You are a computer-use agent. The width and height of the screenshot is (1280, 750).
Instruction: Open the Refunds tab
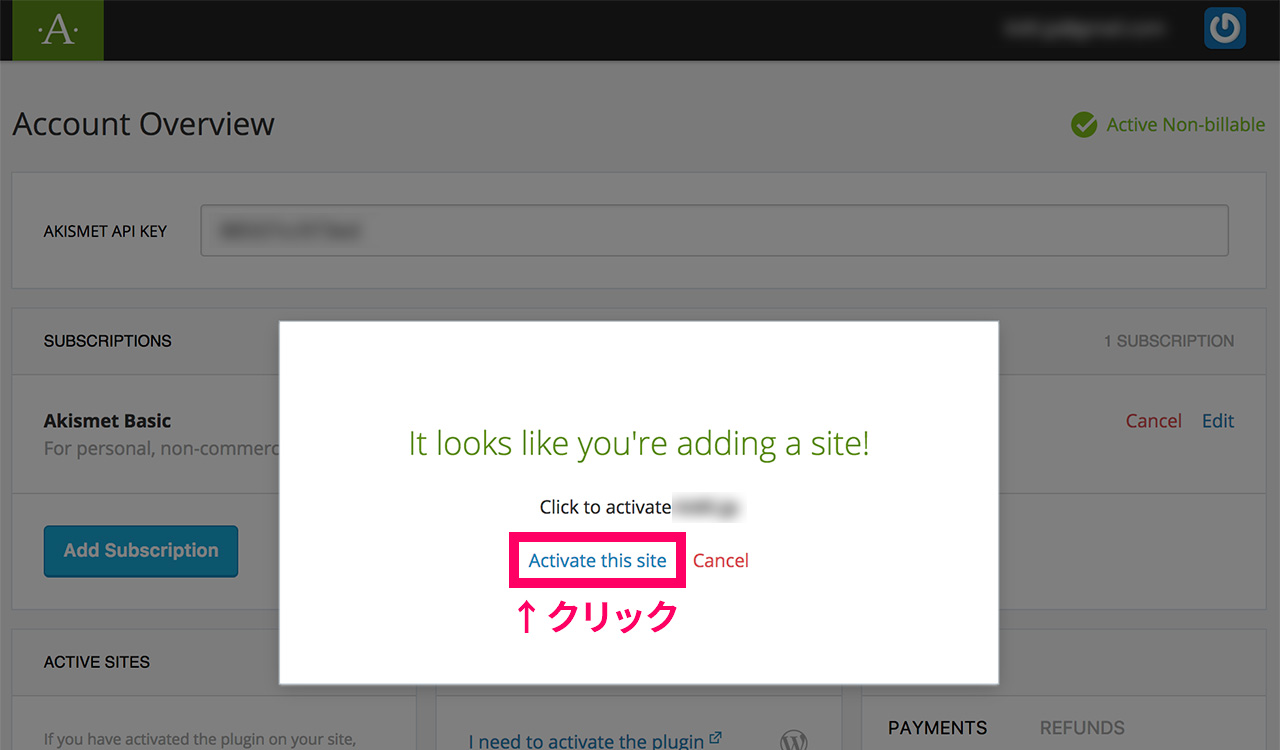[x=1081, y=728]
